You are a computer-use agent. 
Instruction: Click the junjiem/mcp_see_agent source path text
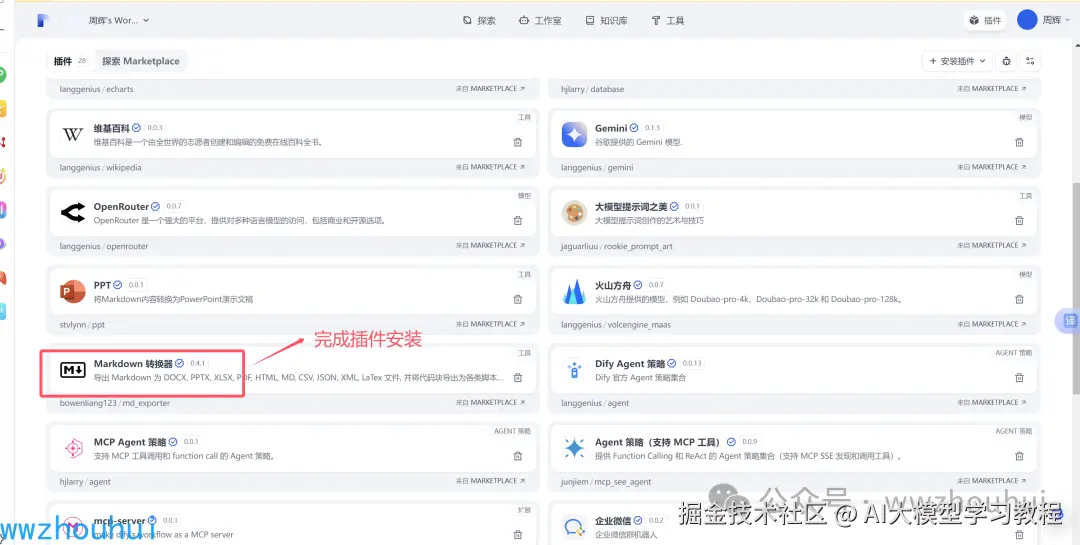click(605, 482)
